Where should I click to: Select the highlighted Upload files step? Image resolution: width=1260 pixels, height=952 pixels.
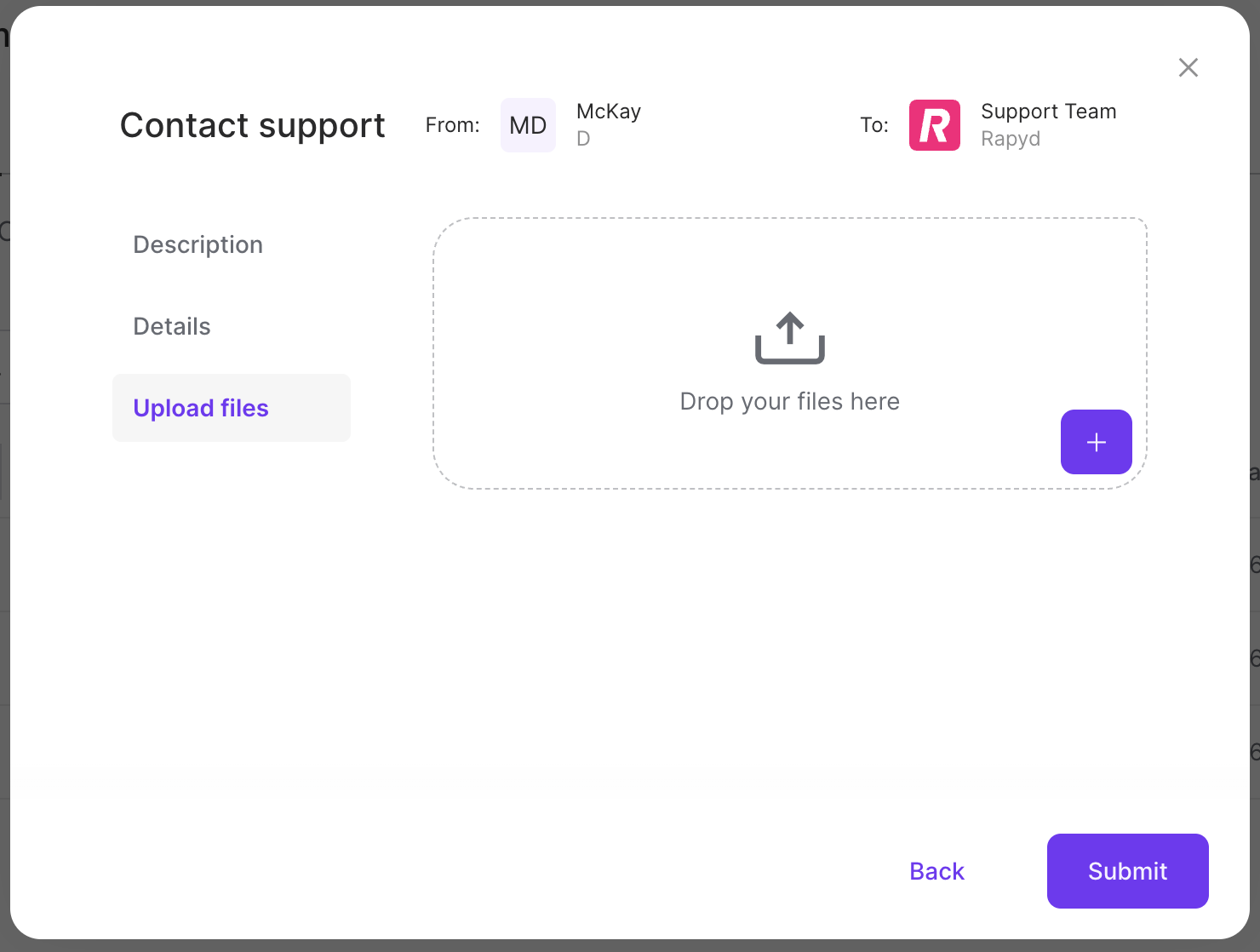[200, 408]
